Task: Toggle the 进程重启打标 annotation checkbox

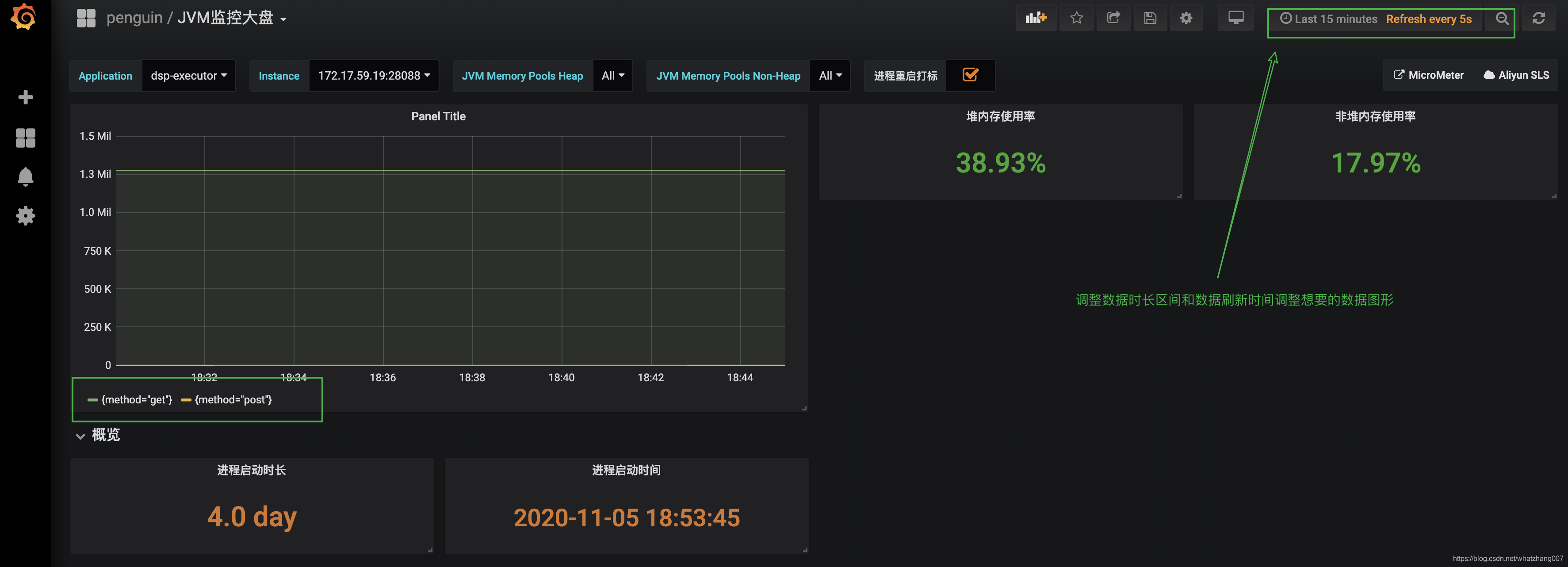Action: [x=970, y=75]
